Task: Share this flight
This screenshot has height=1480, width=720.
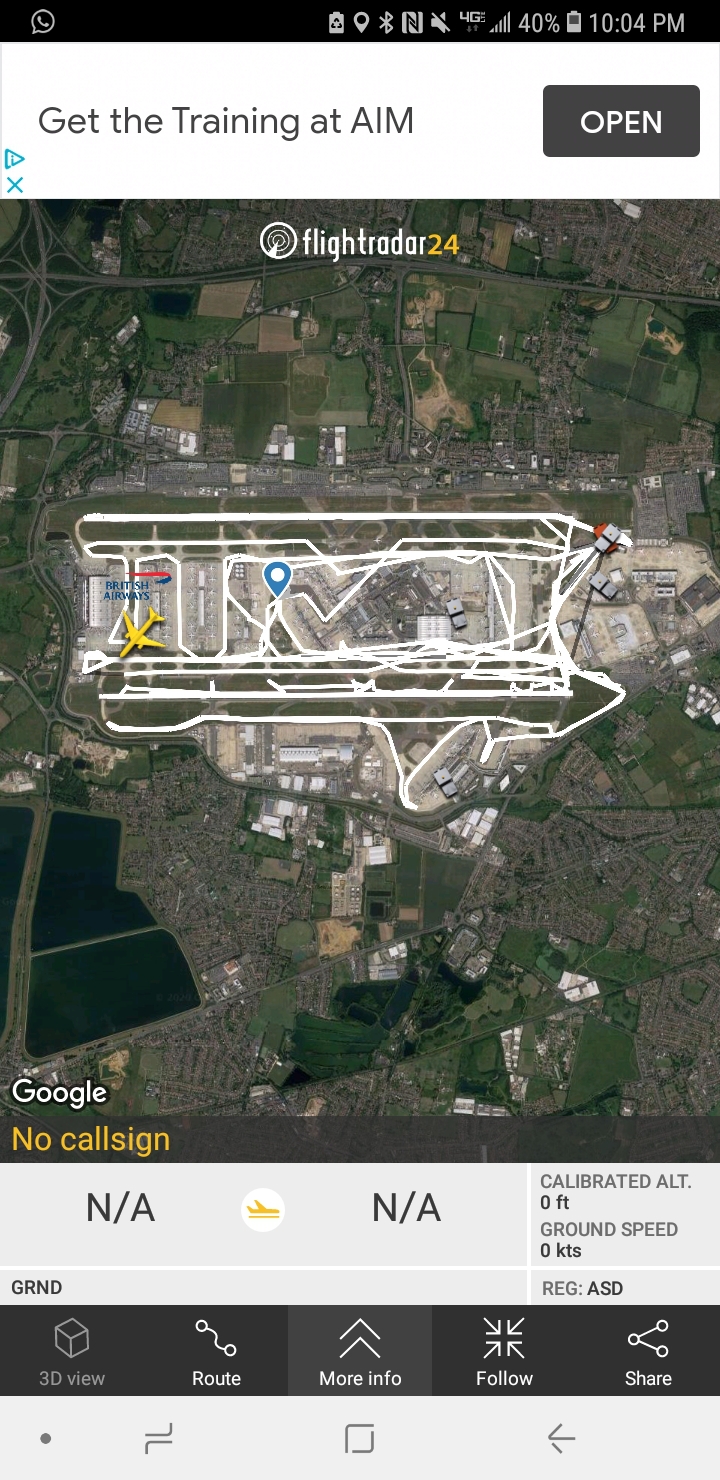Action: tap(648, 1350)
